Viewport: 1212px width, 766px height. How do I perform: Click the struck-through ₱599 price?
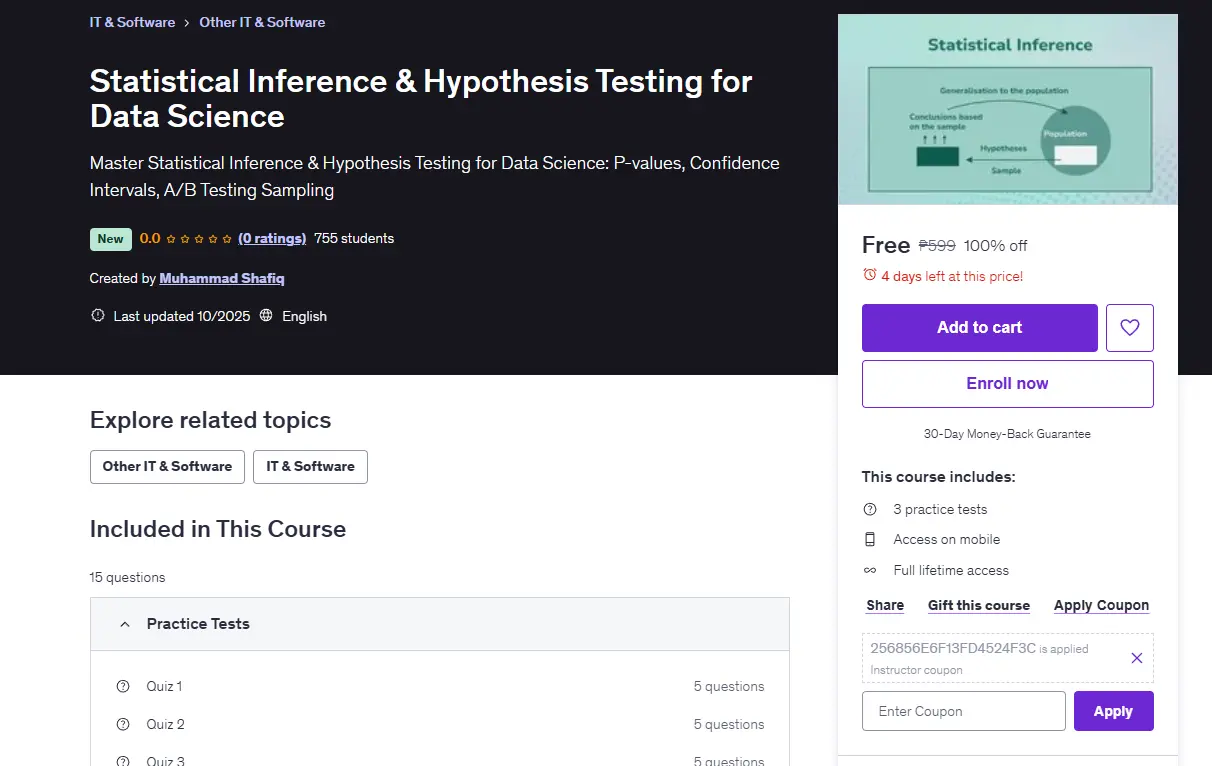[x=937, y=245]
